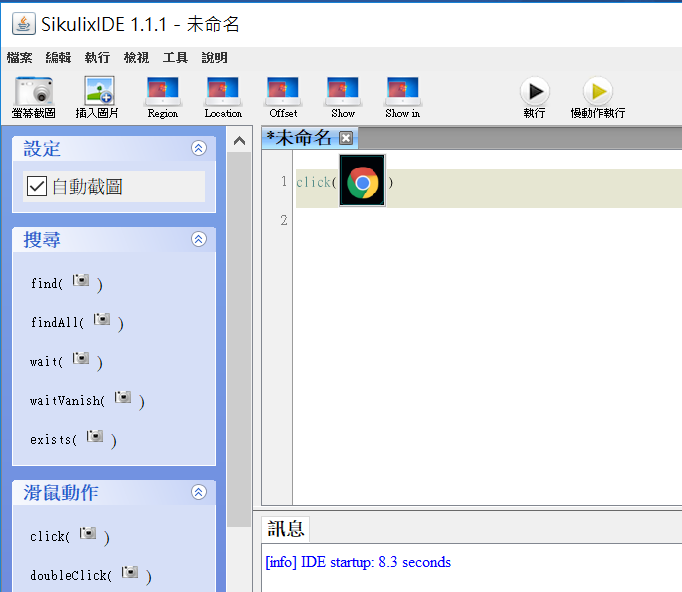Click camera icon in findAll( ) command

(x=102, y=319)
